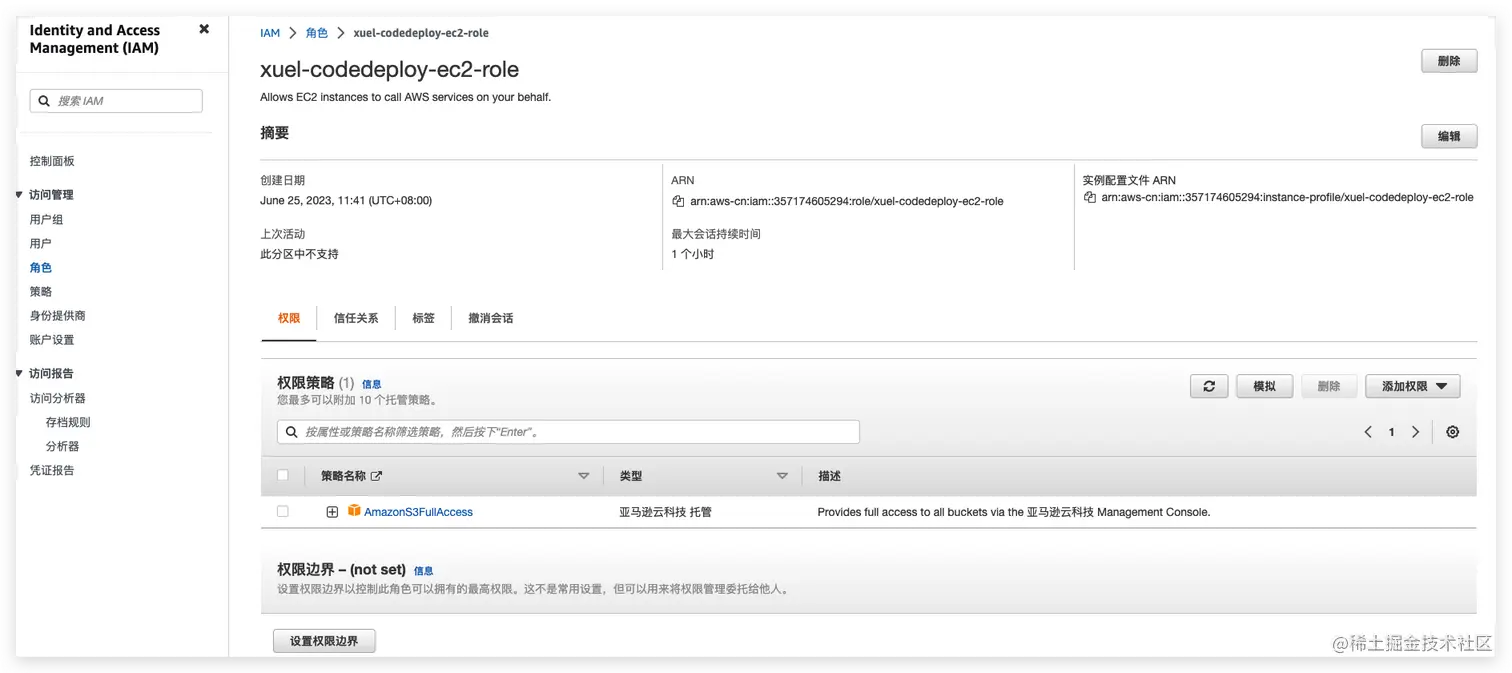Screen dimensions: 1512x673
Task: Open policy table settings gear
Action: (1452, 432)
